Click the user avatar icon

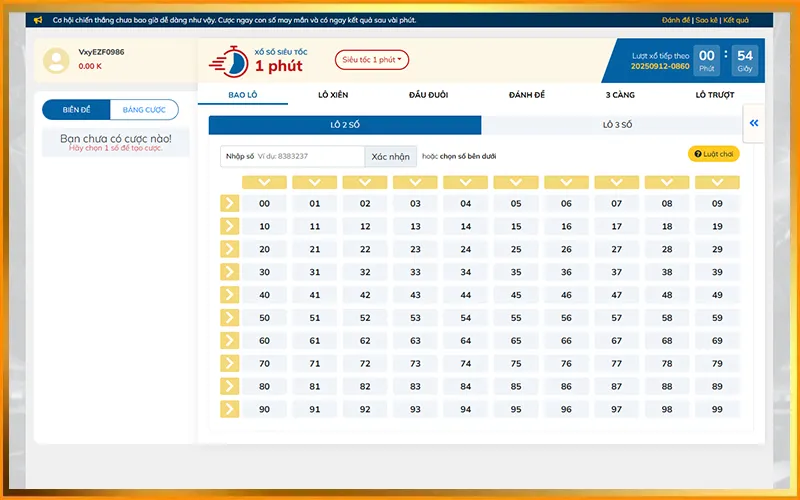pos(56,60)
